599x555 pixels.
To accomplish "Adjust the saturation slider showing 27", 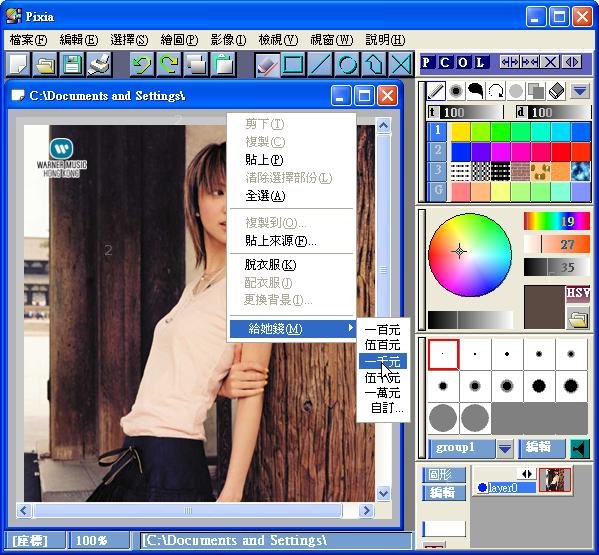I will coord(557,244).
